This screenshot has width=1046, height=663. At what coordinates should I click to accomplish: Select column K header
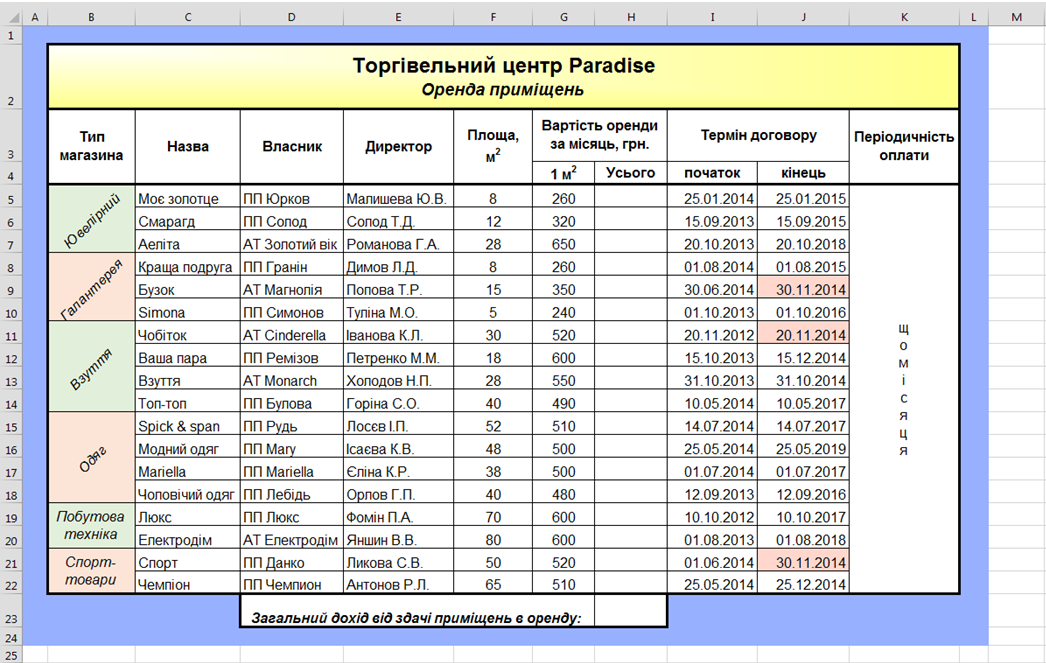904,17
